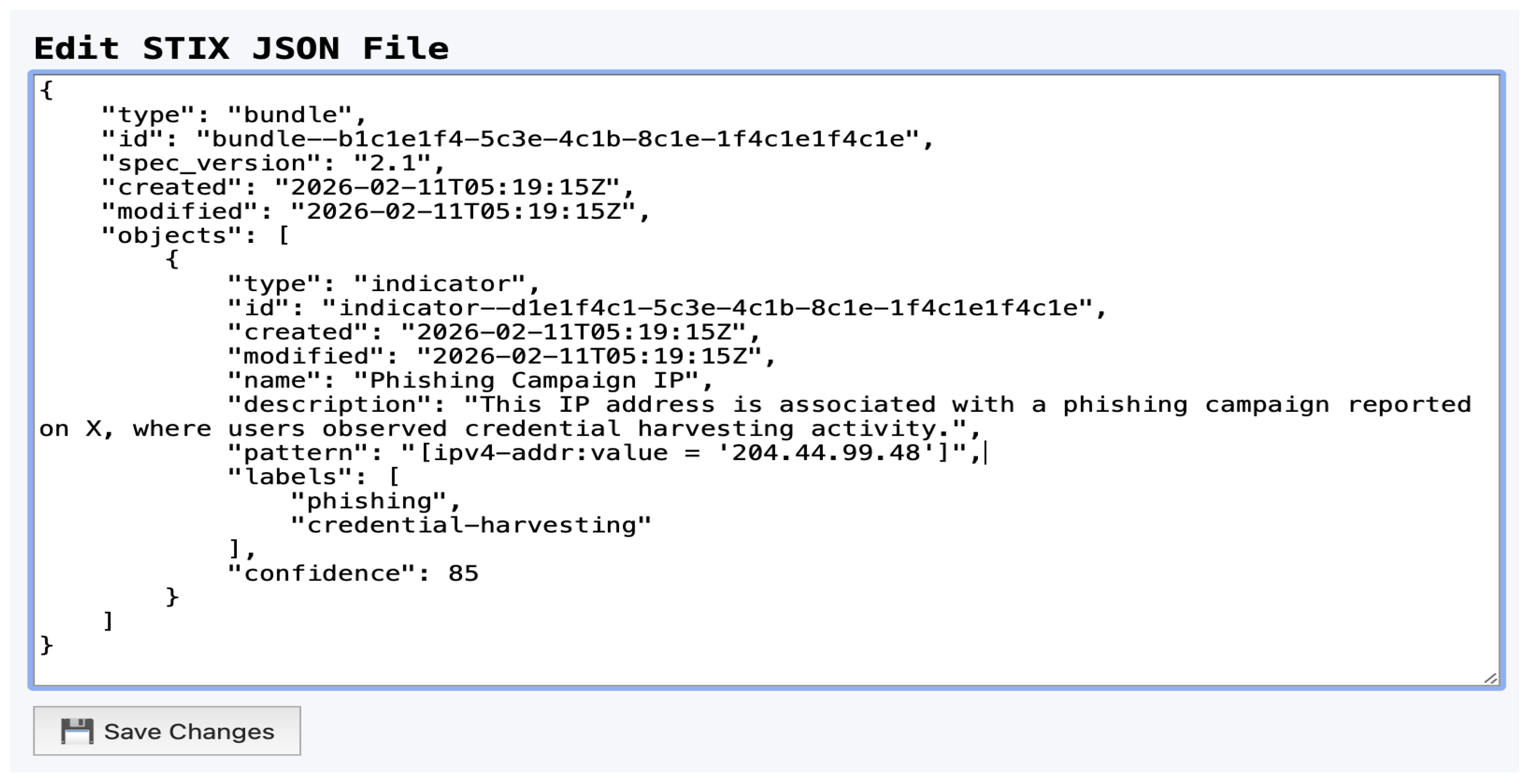Click the Save Changes button
The height and width of the screenshot is (784, 1528).
point(167,731)
